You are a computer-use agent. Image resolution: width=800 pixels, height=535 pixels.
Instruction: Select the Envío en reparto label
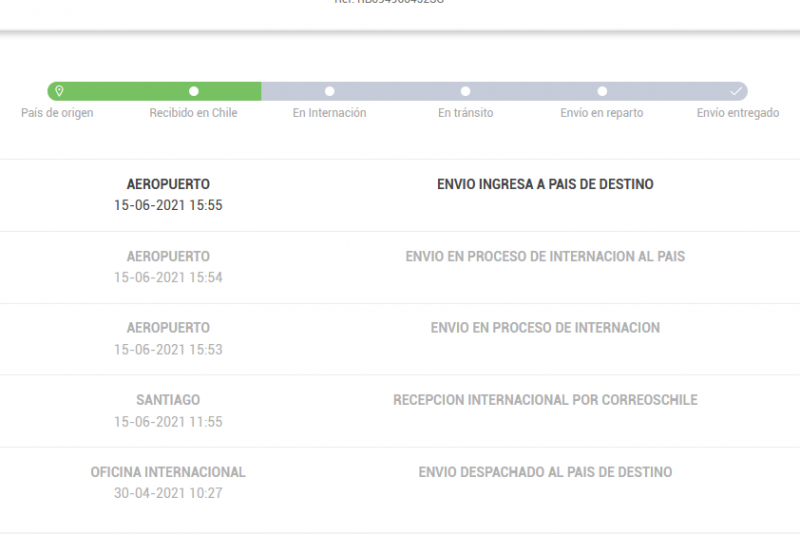[x=601, y=113]
